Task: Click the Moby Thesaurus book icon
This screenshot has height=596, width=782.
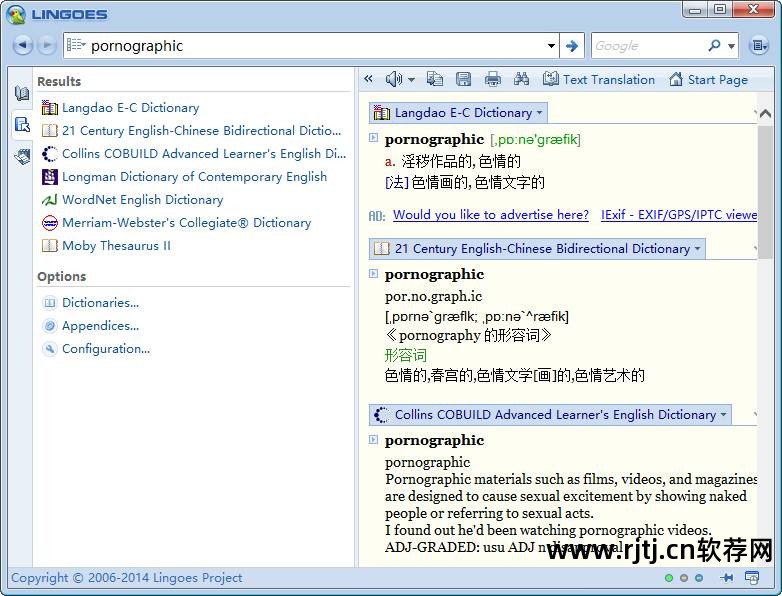Action: (x=49, y=245)
